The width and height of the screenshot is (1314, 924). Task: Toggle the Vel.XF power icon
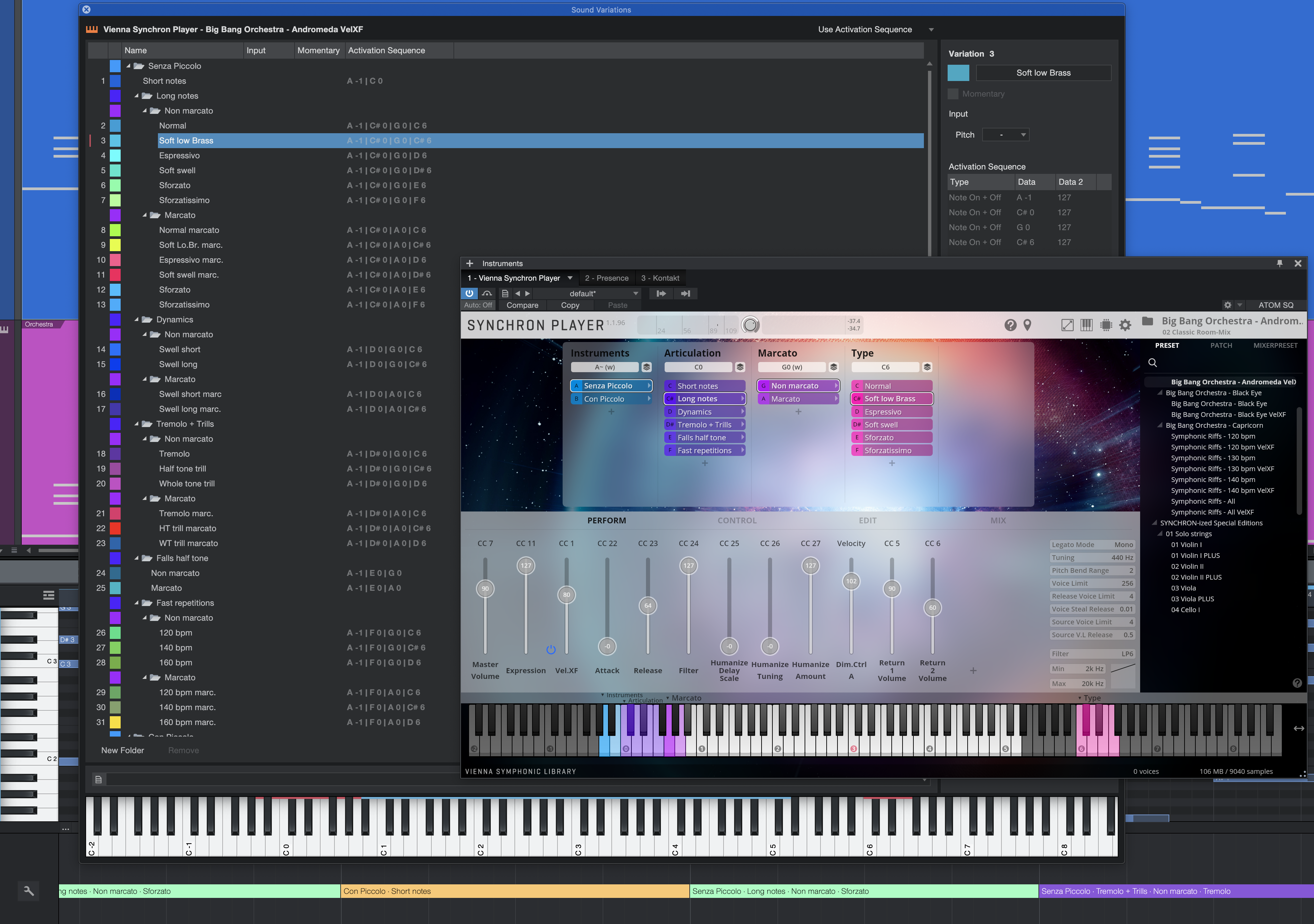tap(550, 649)
